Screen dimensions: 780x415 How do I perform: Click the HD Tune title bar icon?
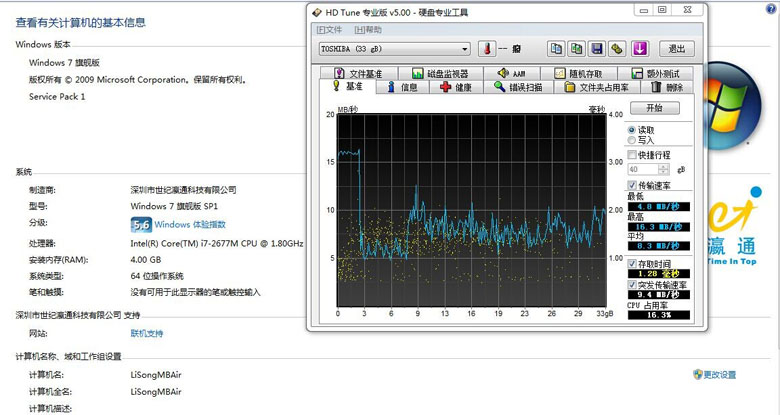(317, 12)
